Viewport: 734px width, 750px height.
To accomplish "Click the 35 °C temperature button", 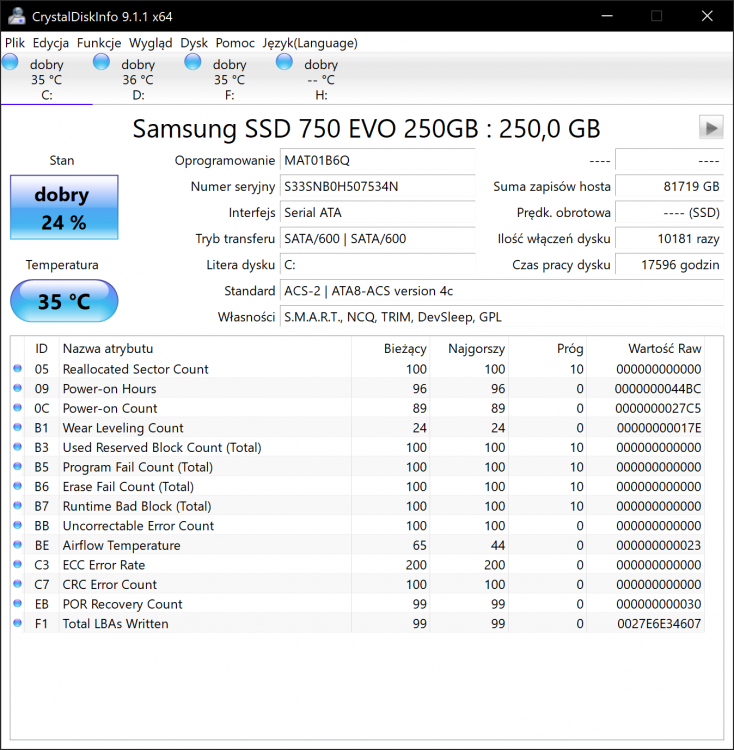I will click(x=64, y=301).
